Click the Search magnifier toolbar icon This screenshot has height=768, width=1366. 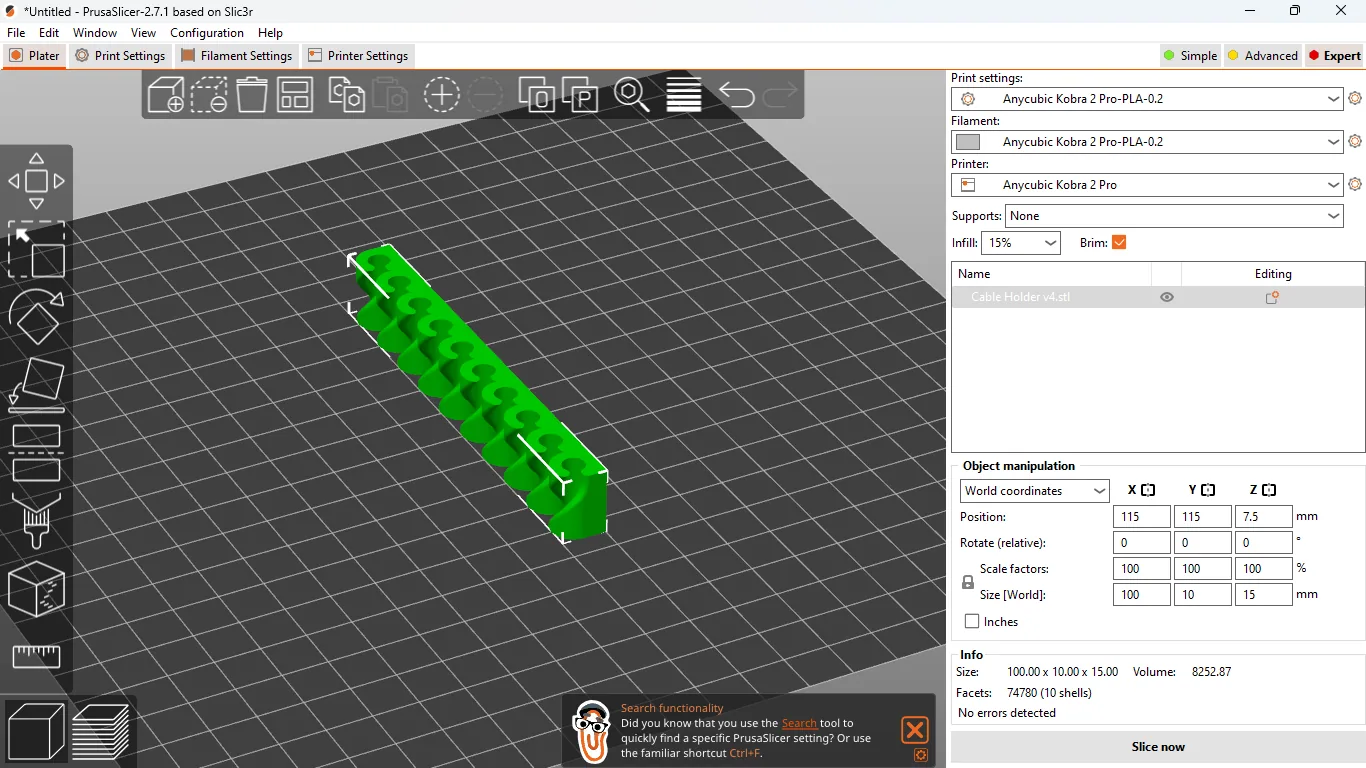(x=631, y=95)
